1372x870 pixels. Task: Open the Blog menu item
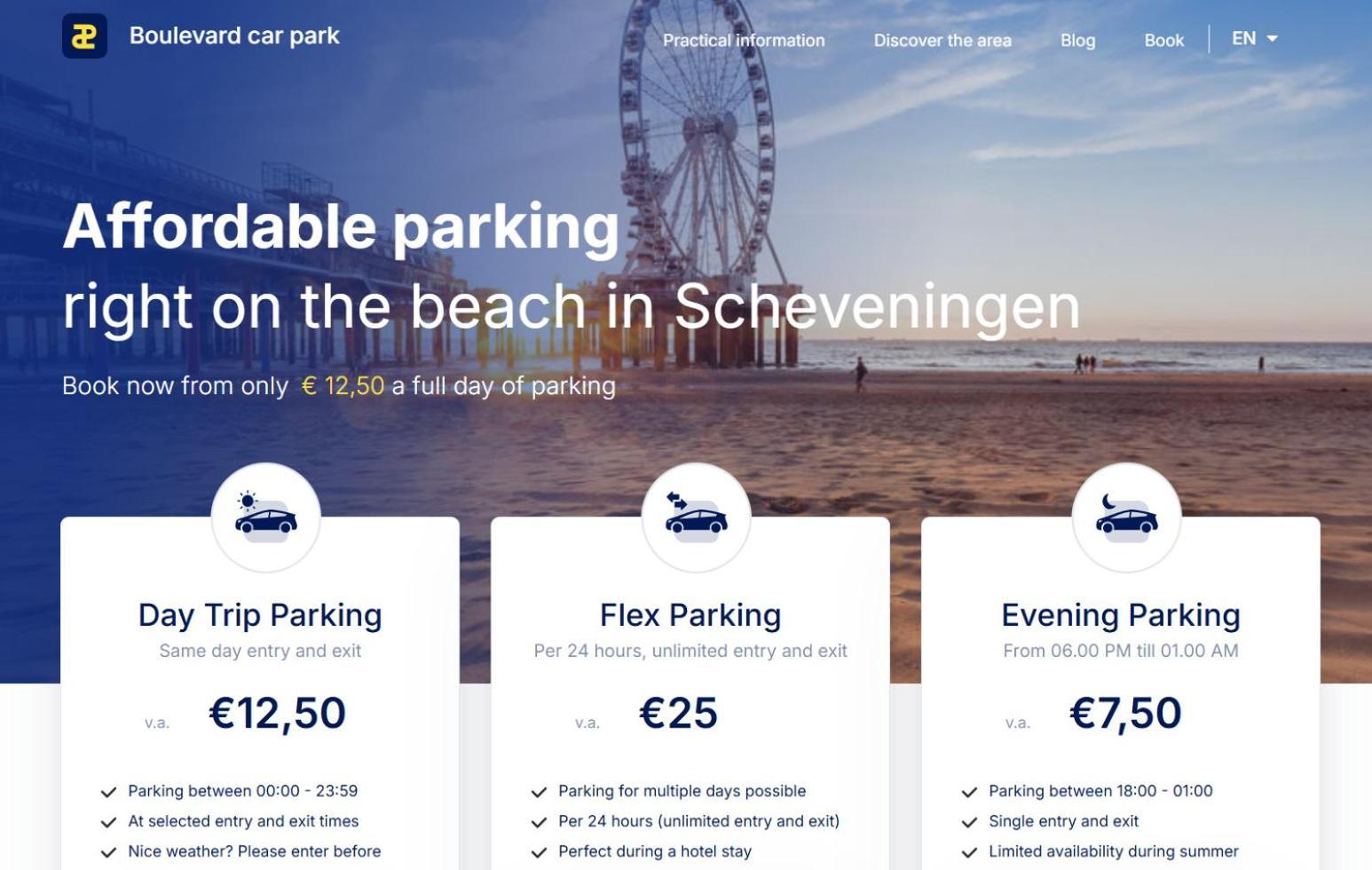[1077, 40]
